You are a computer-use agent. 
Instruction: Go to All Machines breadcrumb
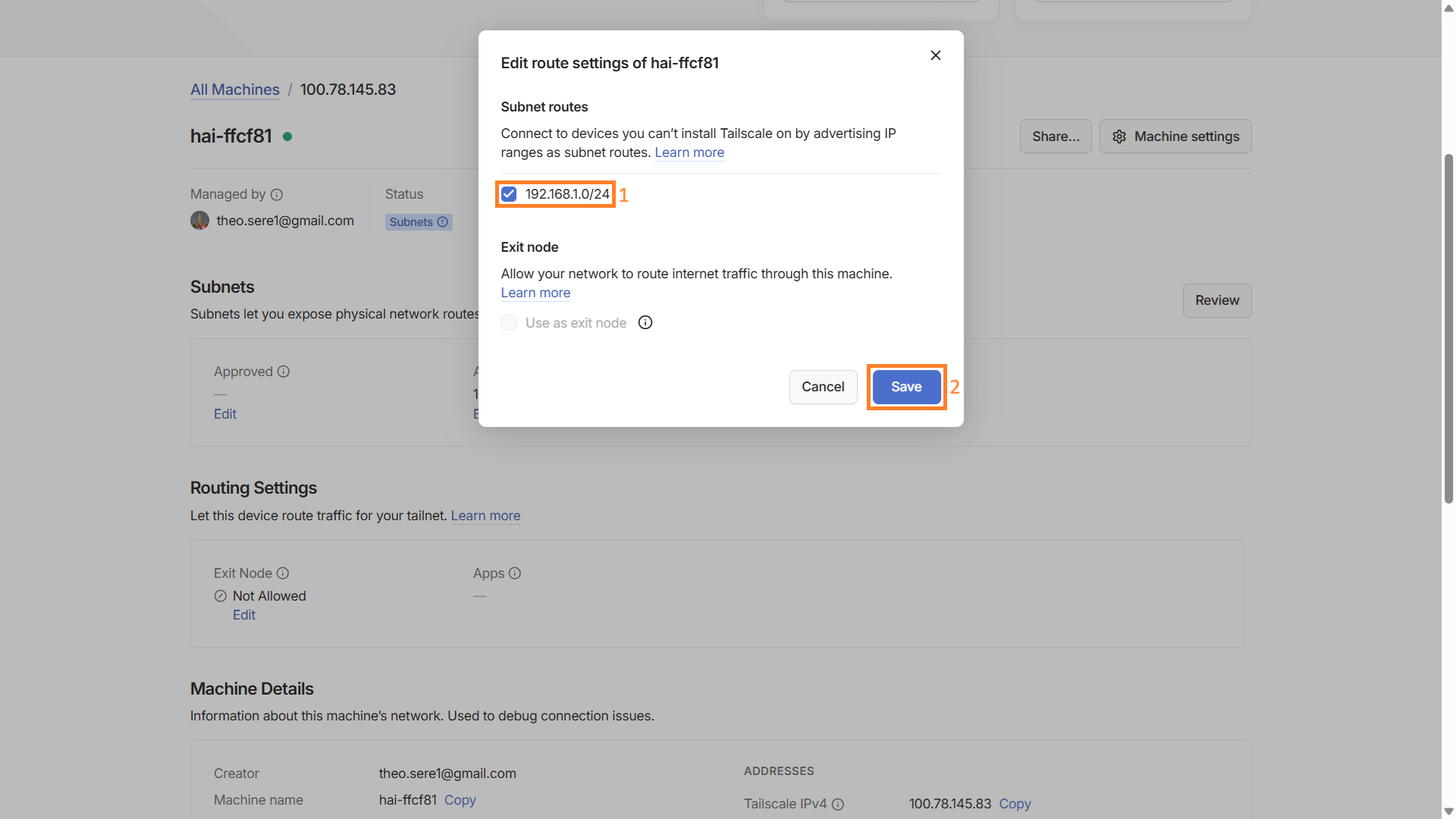pyautogui.click(x=234, y=89)
